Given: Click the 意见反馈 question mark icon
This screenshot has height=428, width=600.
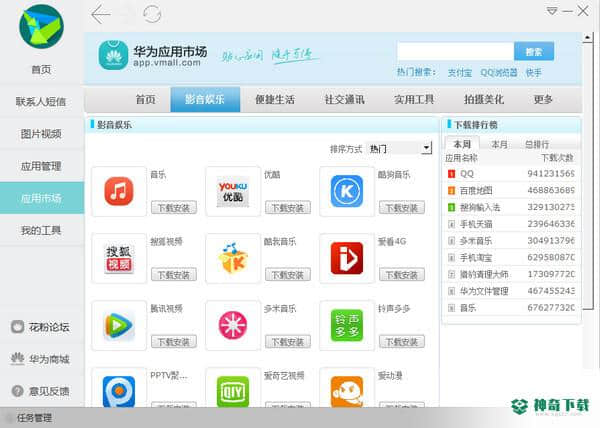Looking at the screenshot, I should pyautogui.click(x=17, y=391).
